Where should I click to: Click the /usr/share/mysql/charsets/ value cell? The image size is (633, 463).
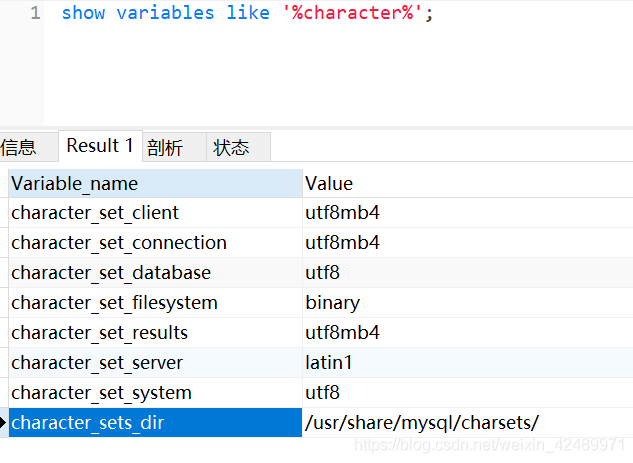tap(467, 423)
